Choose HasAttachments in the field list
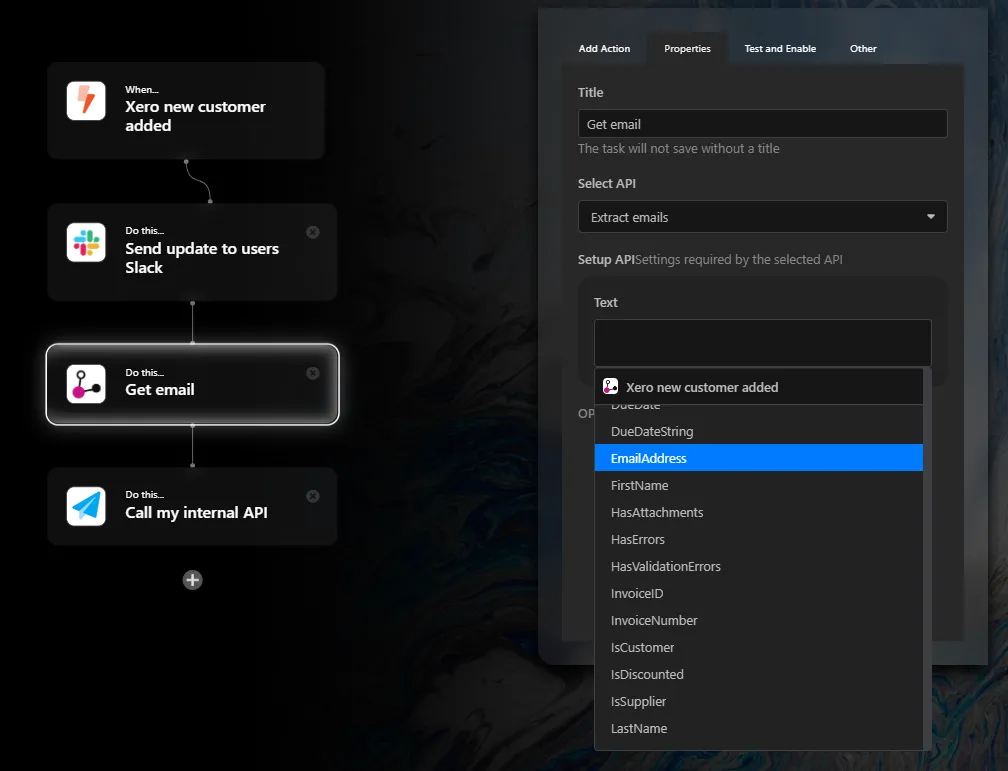The image size is (1008, 771). click(759, 512)
